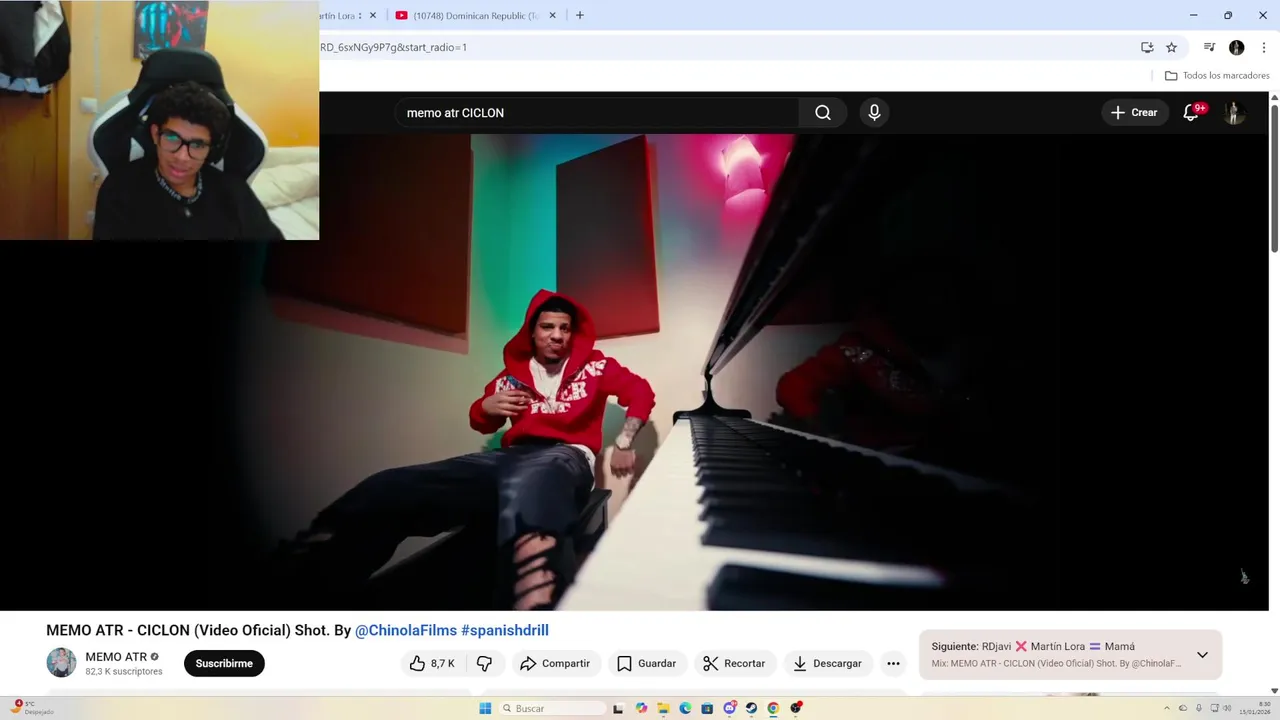Open Task View in taskbar
This screenshot has height=720, width=1280.
point(618,708)
